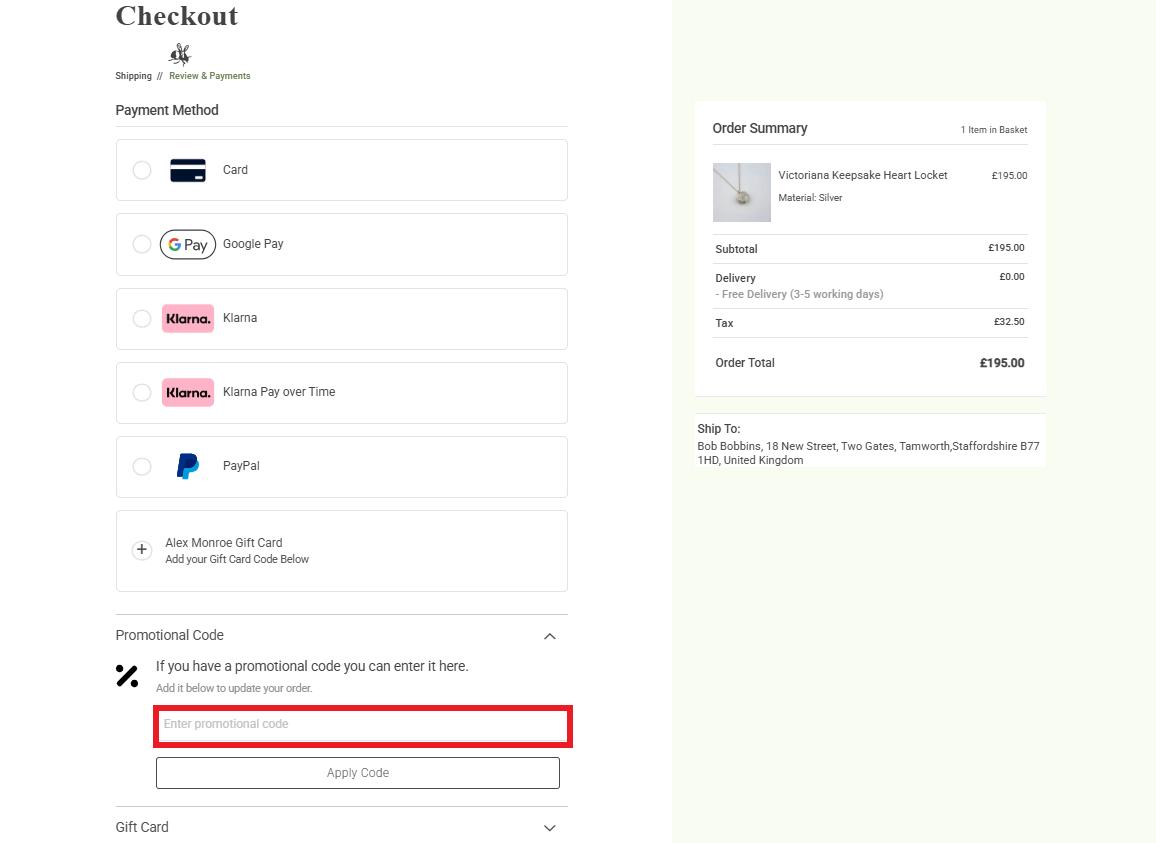Open Victoriana Keepsake Heart Locket product link
The height and width of the screenshot is (843, 1156).
[862, 175]
